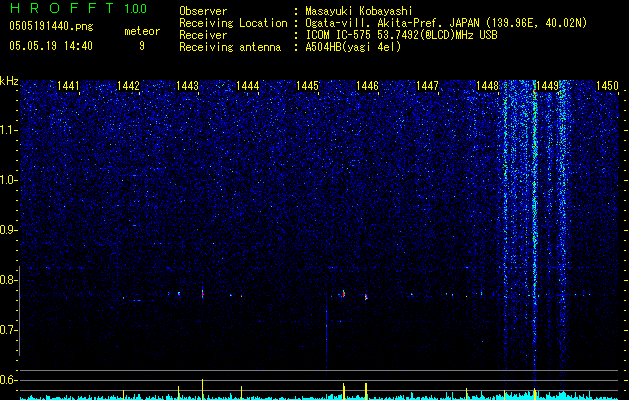Click the Receiver label

[203, 35]
